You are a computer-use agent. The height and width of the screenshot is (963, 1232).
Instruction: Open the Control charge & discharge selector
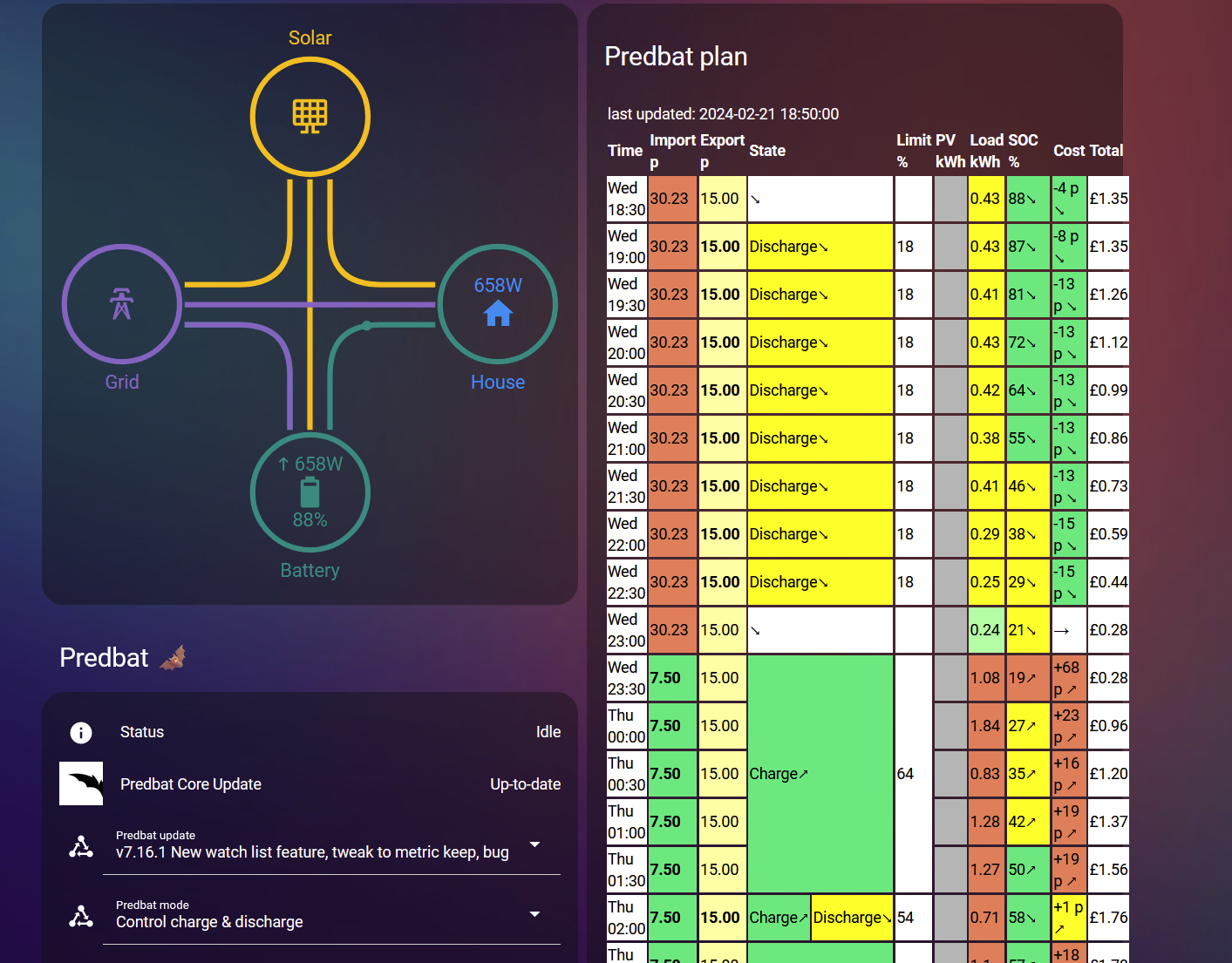click(x=331, y=914)
